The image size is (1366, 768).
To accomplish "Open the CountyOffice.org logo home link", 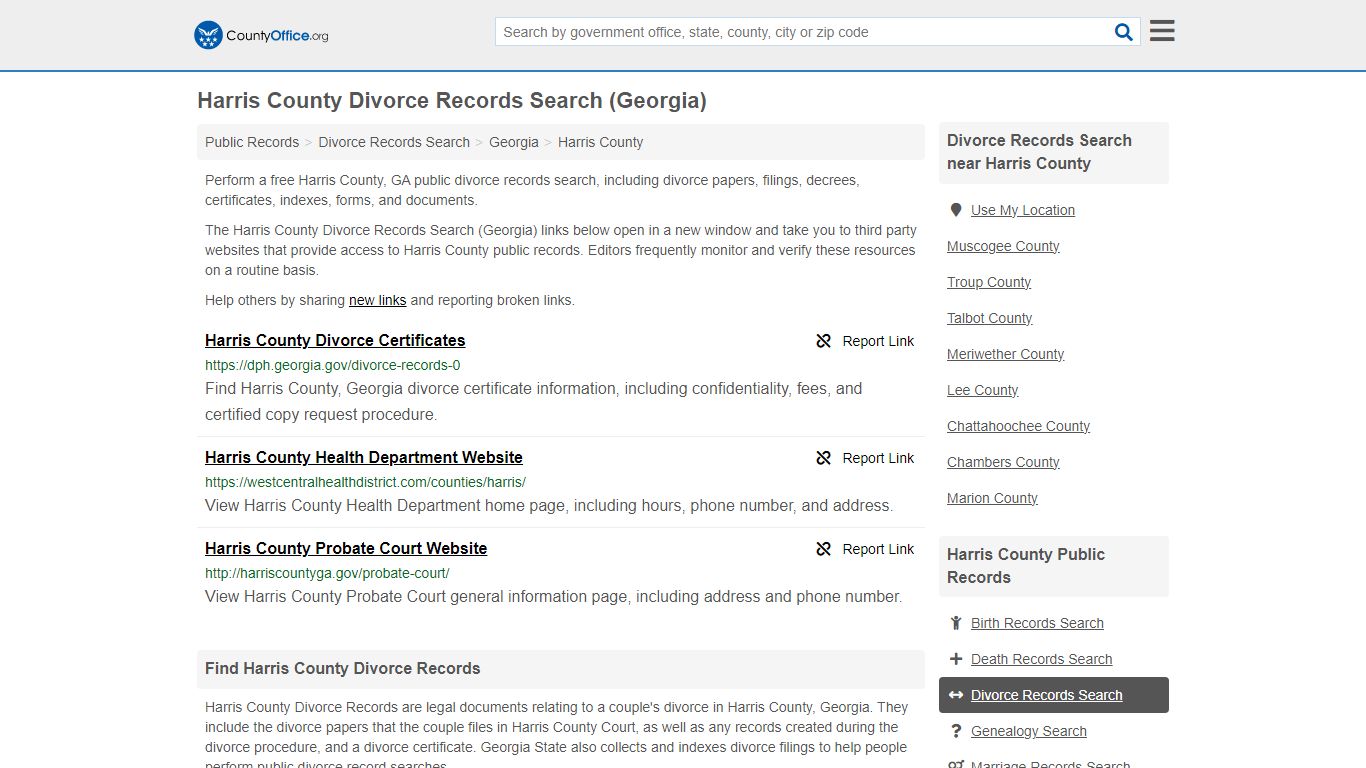I will 261,35.
